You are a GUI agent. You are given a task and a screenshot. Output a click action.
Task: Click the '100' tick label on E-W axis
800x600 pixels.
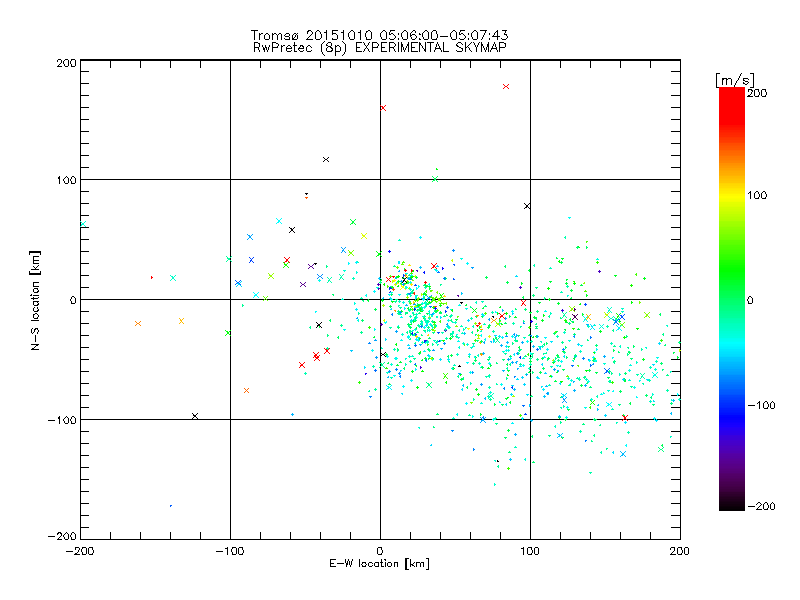[530, 551]
